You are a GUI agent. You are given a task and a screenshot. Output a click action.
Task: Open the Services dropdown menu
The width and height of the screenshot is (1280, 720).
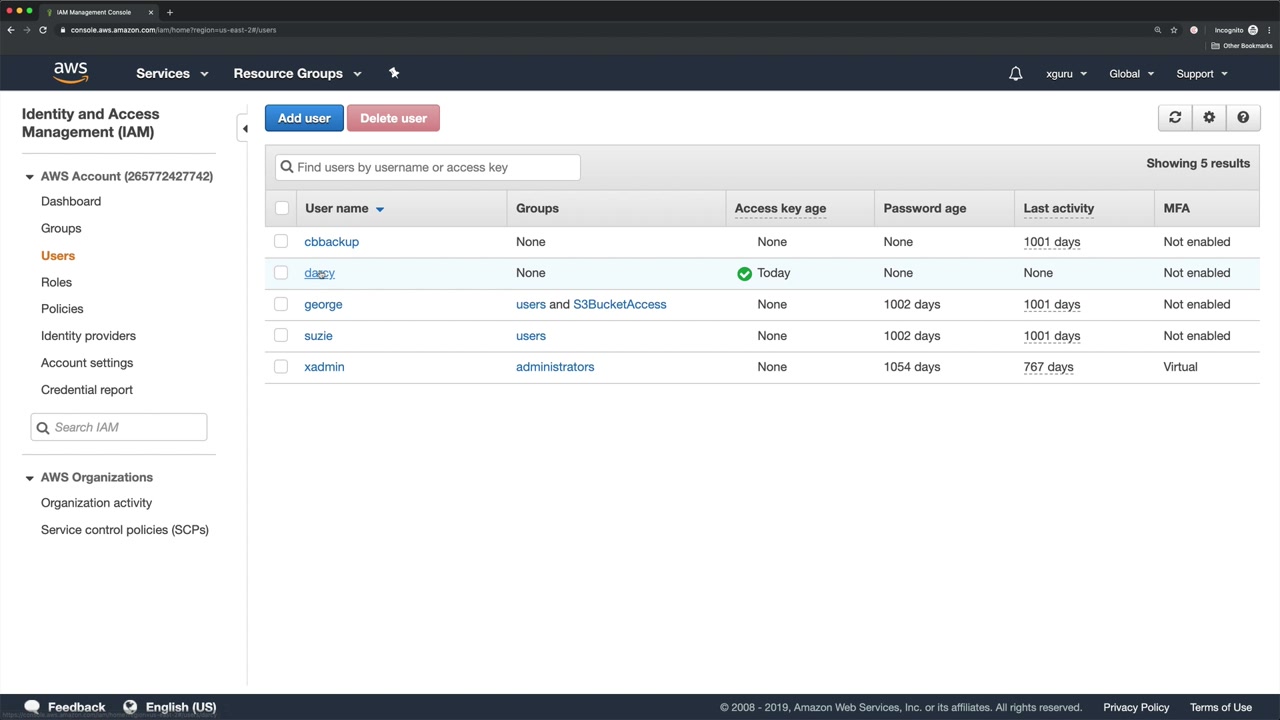click(172, 74)
